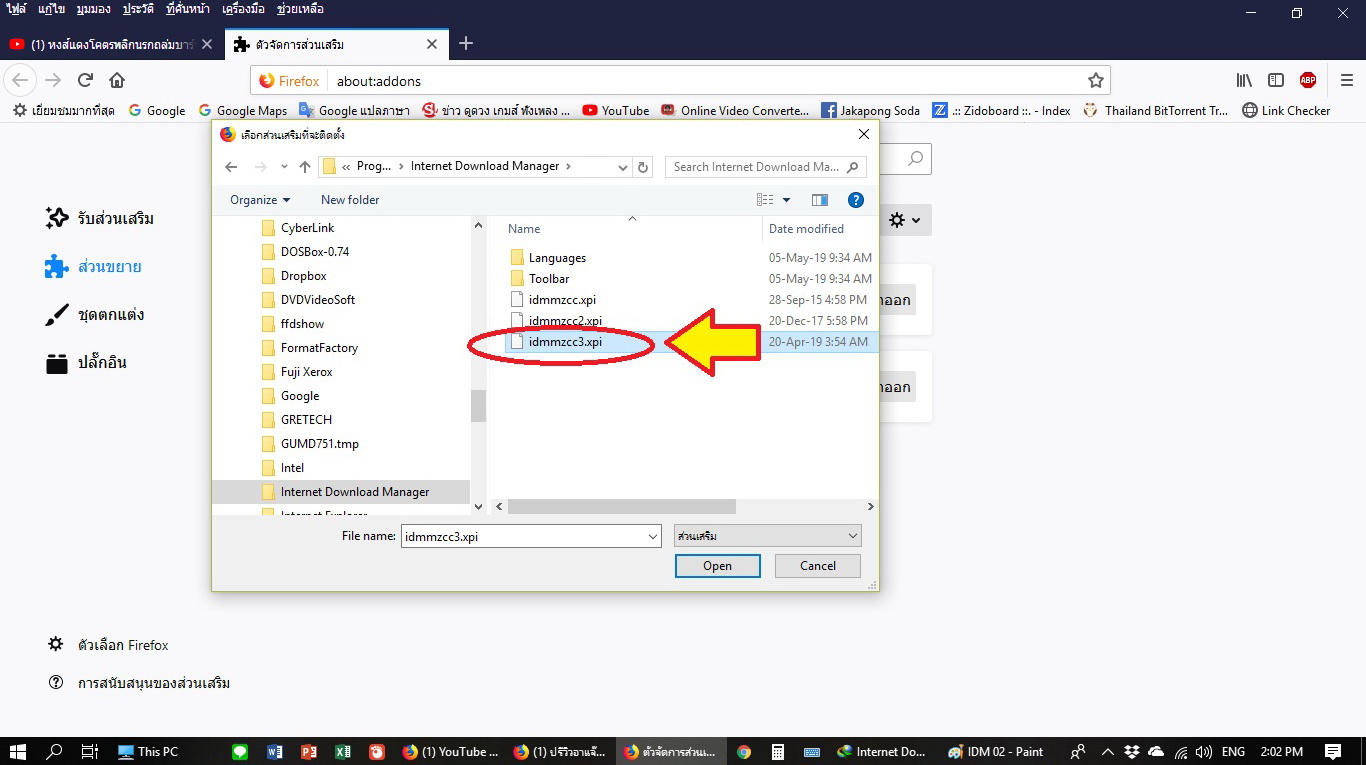Screen dimensions: 1366x765
Task: Click into the File name field
Action: [523, 537]
